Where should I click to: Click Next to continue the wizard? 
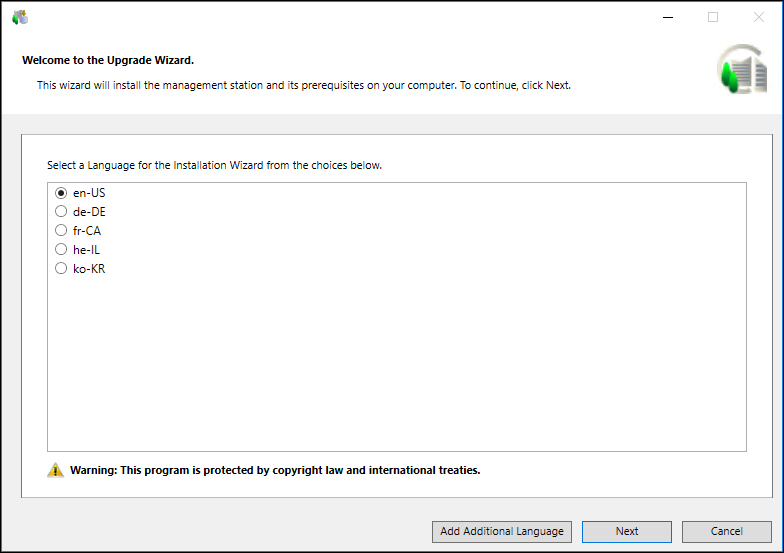pos(627,532)
